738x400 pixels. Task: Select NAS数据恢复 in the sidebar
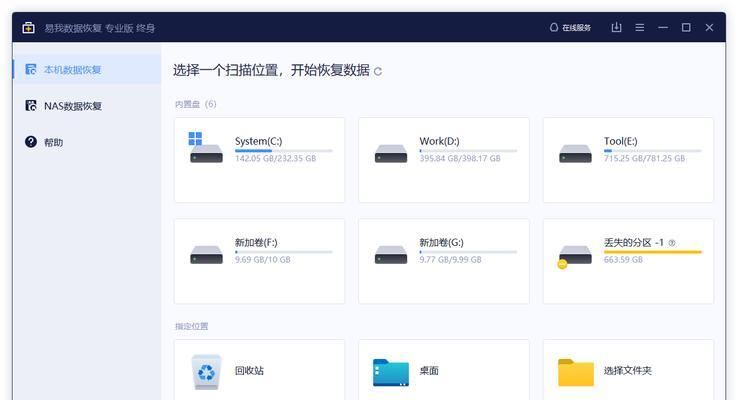tap(87, 106)
